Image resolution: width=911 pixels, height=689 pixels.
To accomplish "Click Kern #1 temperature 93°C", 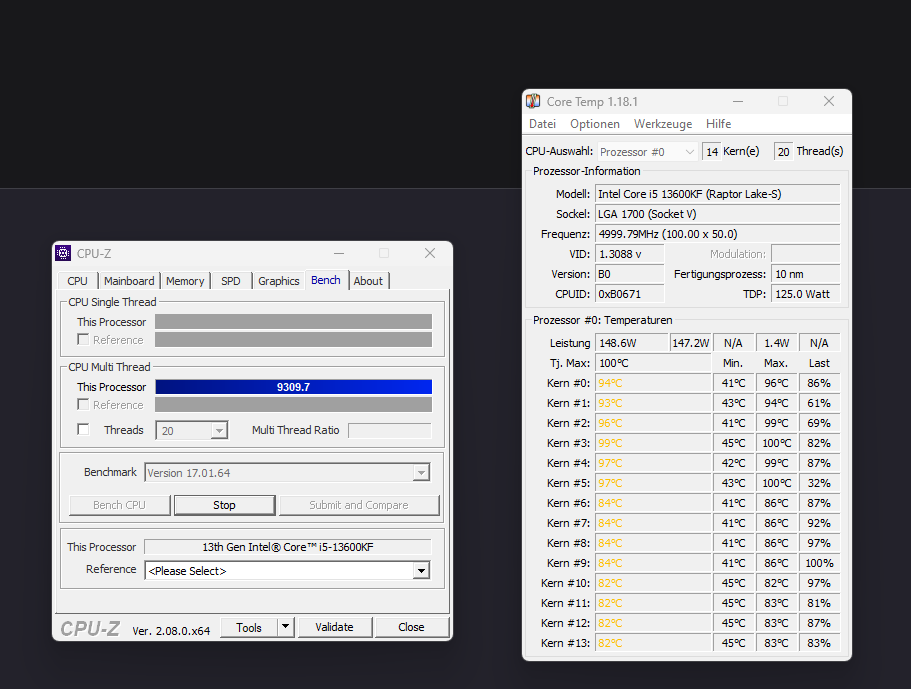I will tap(653, 403).
